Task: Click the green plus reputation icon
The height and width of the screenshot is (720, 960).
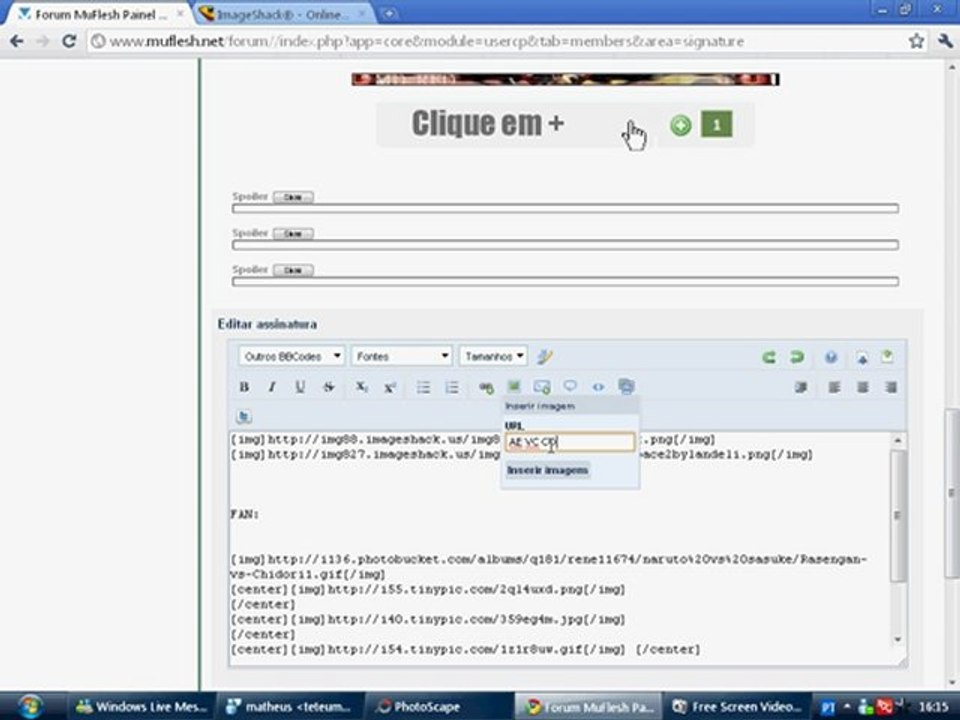Action: point(680,126)
